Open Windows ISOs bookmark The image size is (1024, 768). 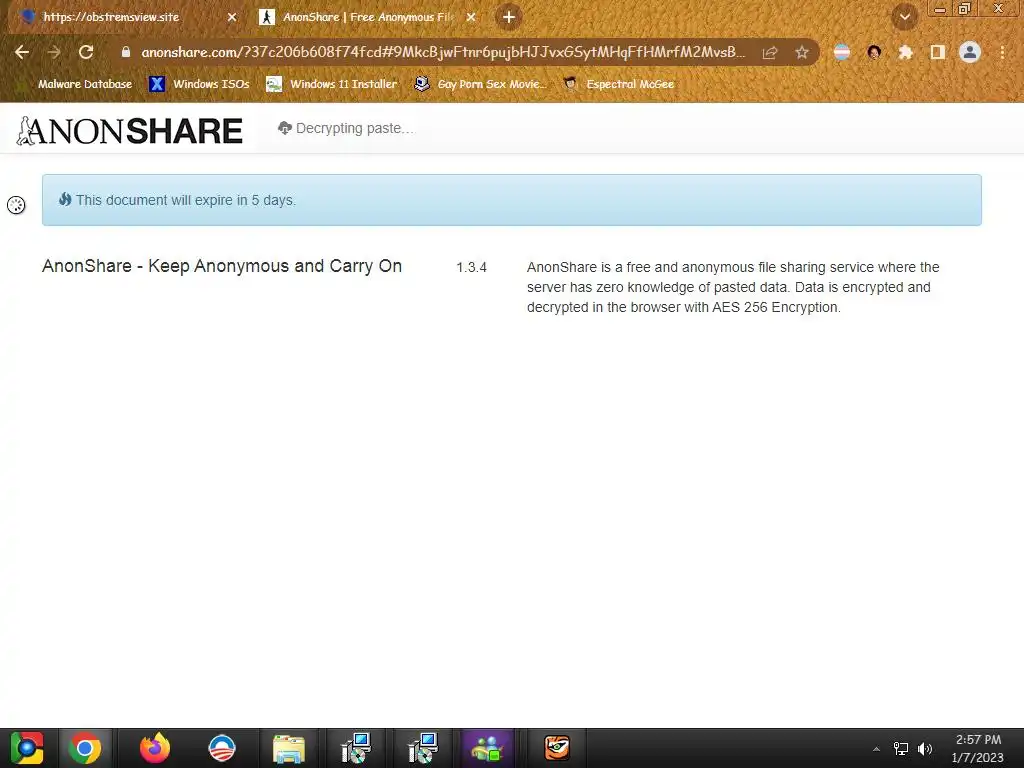tap(199, 84)
